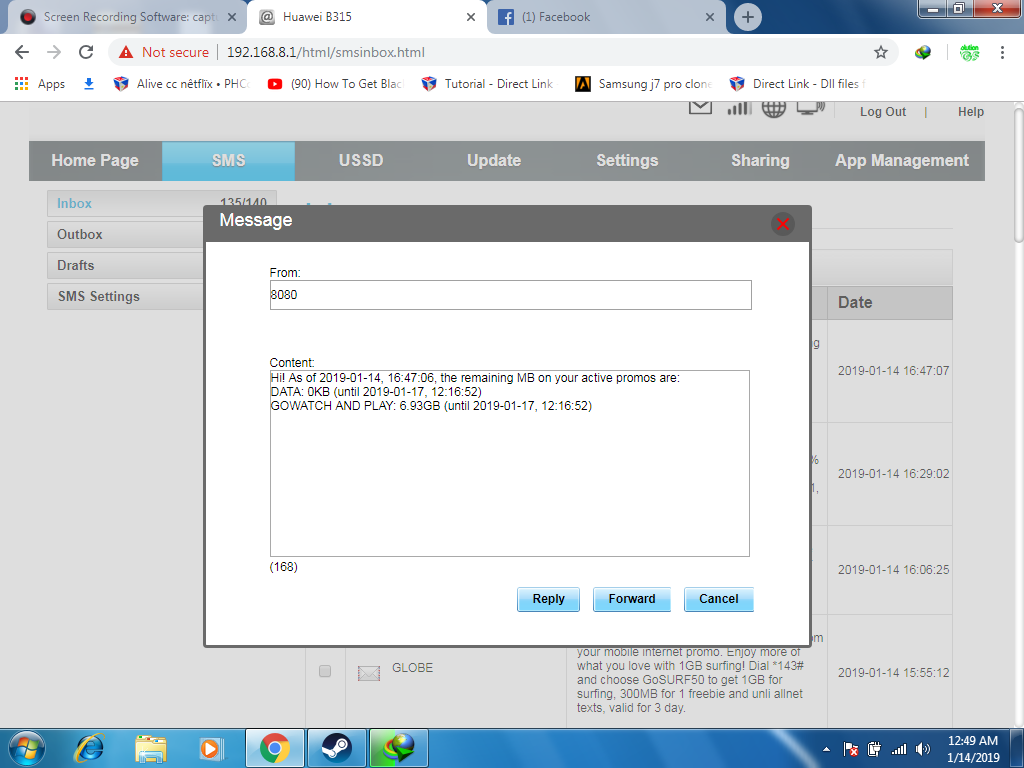Click date 2019-01-14 16:06:25
This screenshot has width=1024, height=768.
tap(893, 570)
